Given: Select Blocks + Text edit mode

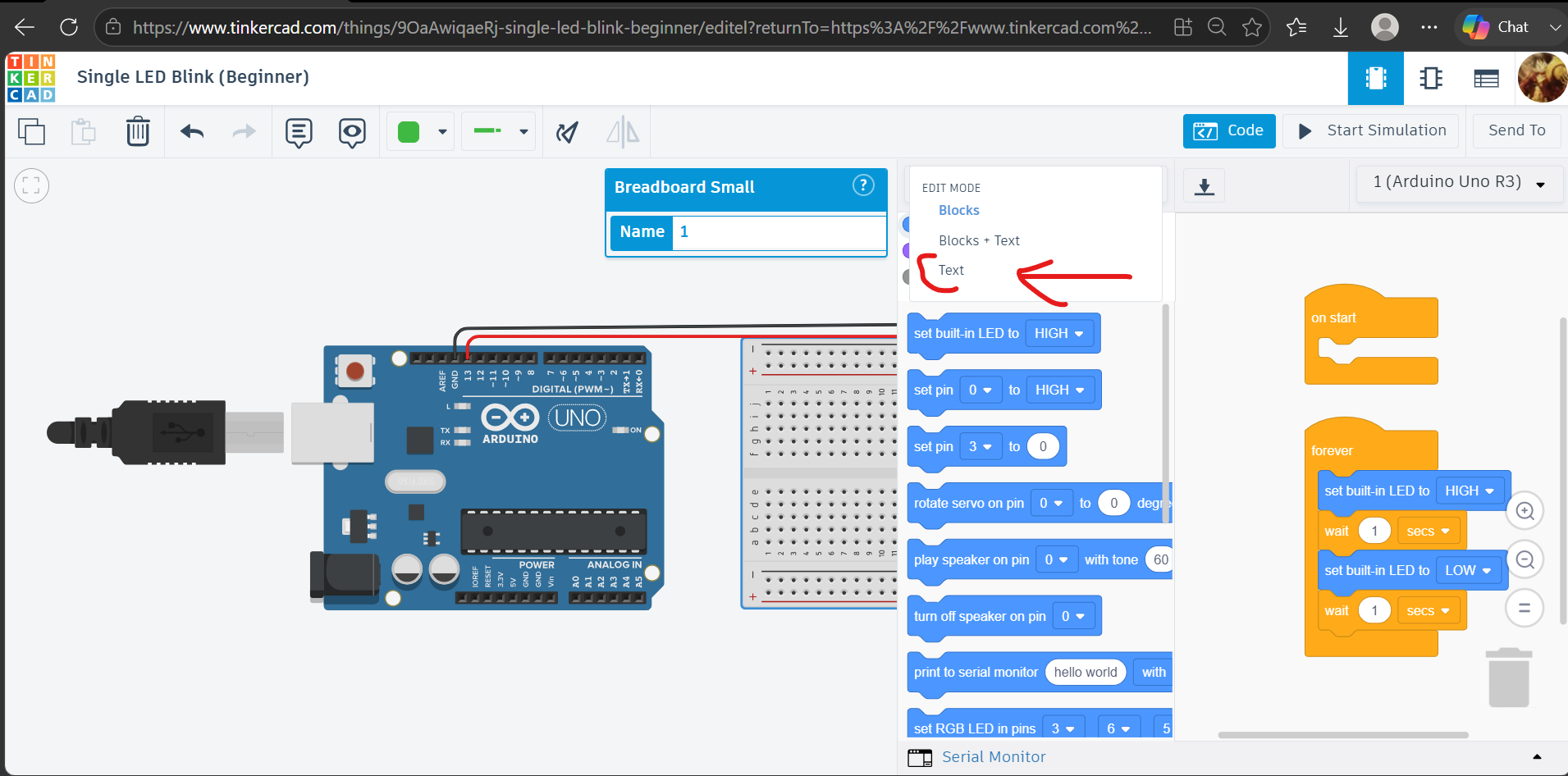Looking at the screenshot, I should (x=979, y=241).
